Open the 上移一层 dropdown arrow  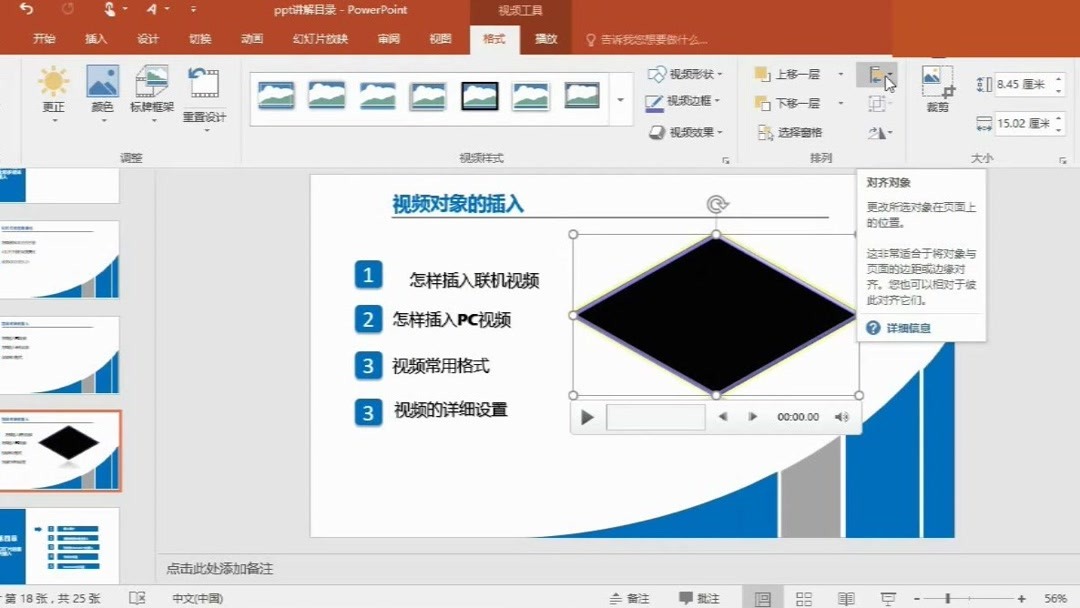(x=839, y=73)
